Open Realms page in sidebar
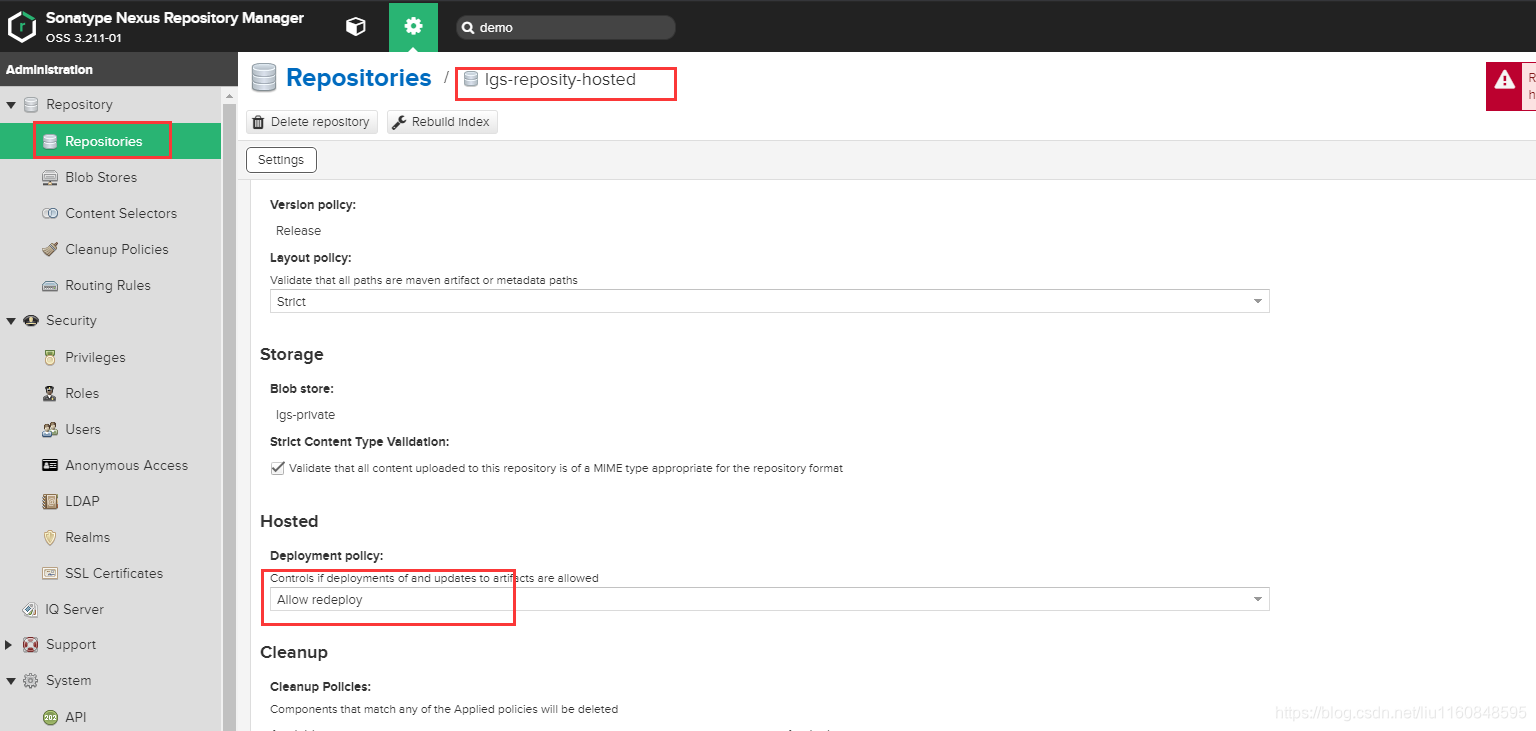 pyautogui.click(x=88, y=537)
